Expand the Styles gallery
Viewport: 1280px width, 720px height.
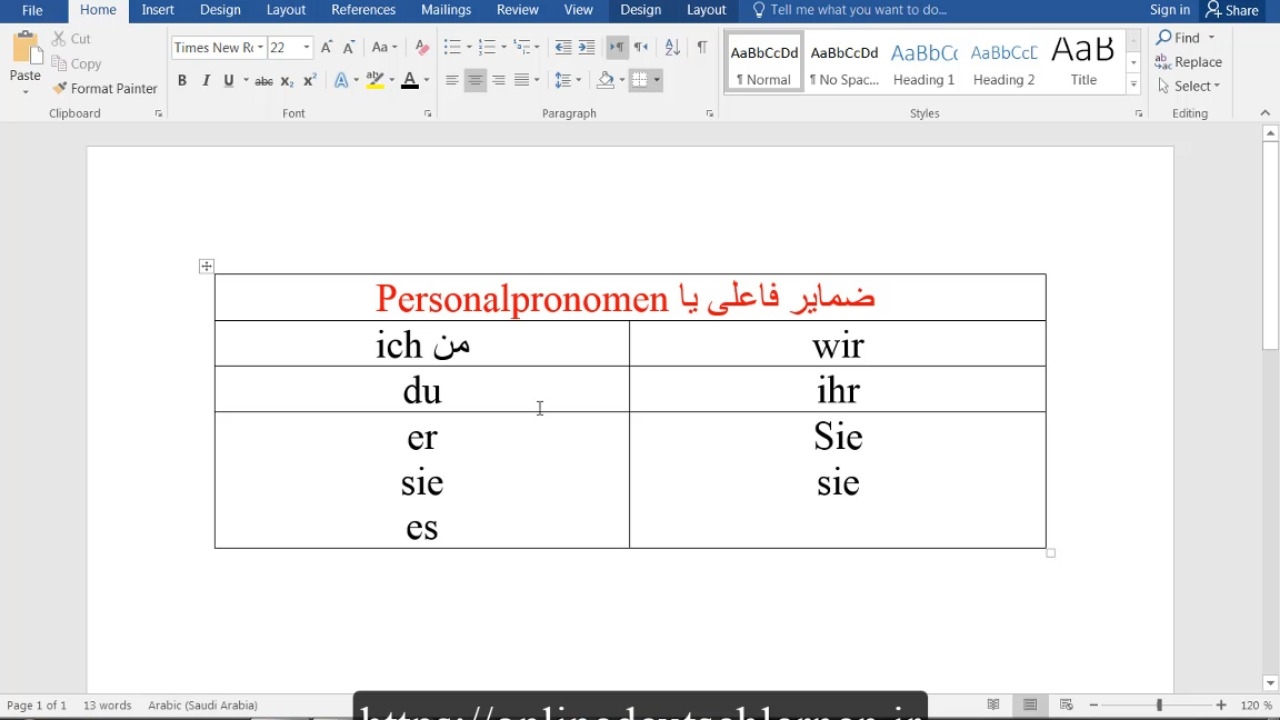pos(1133,85)
